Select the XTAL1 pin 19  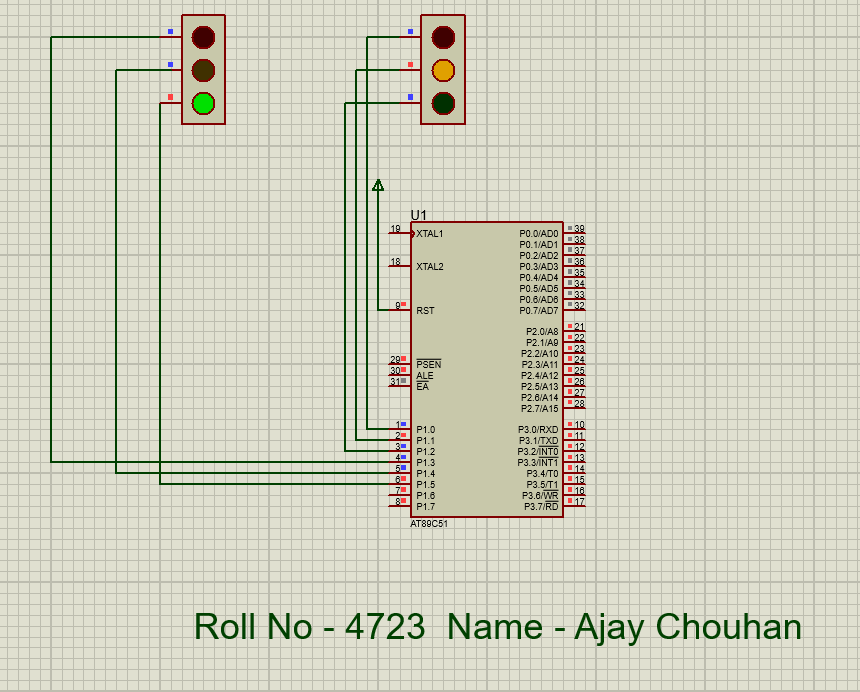point(400,233)
